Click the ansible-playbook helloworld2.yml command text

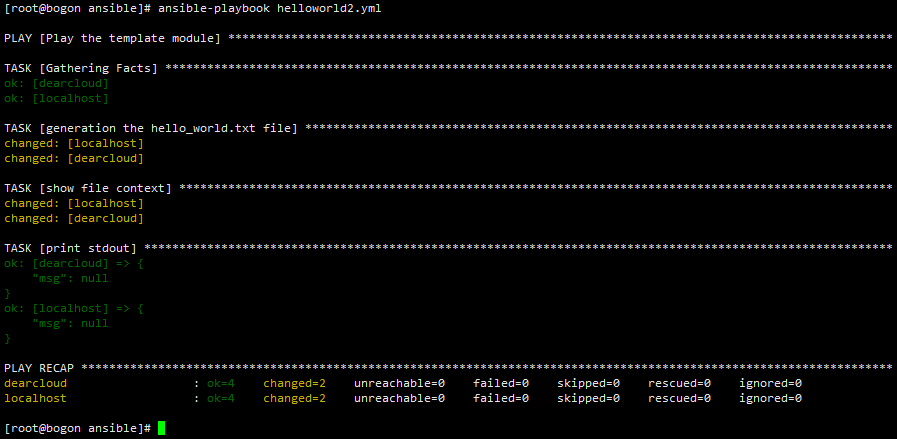pos(270,9)
